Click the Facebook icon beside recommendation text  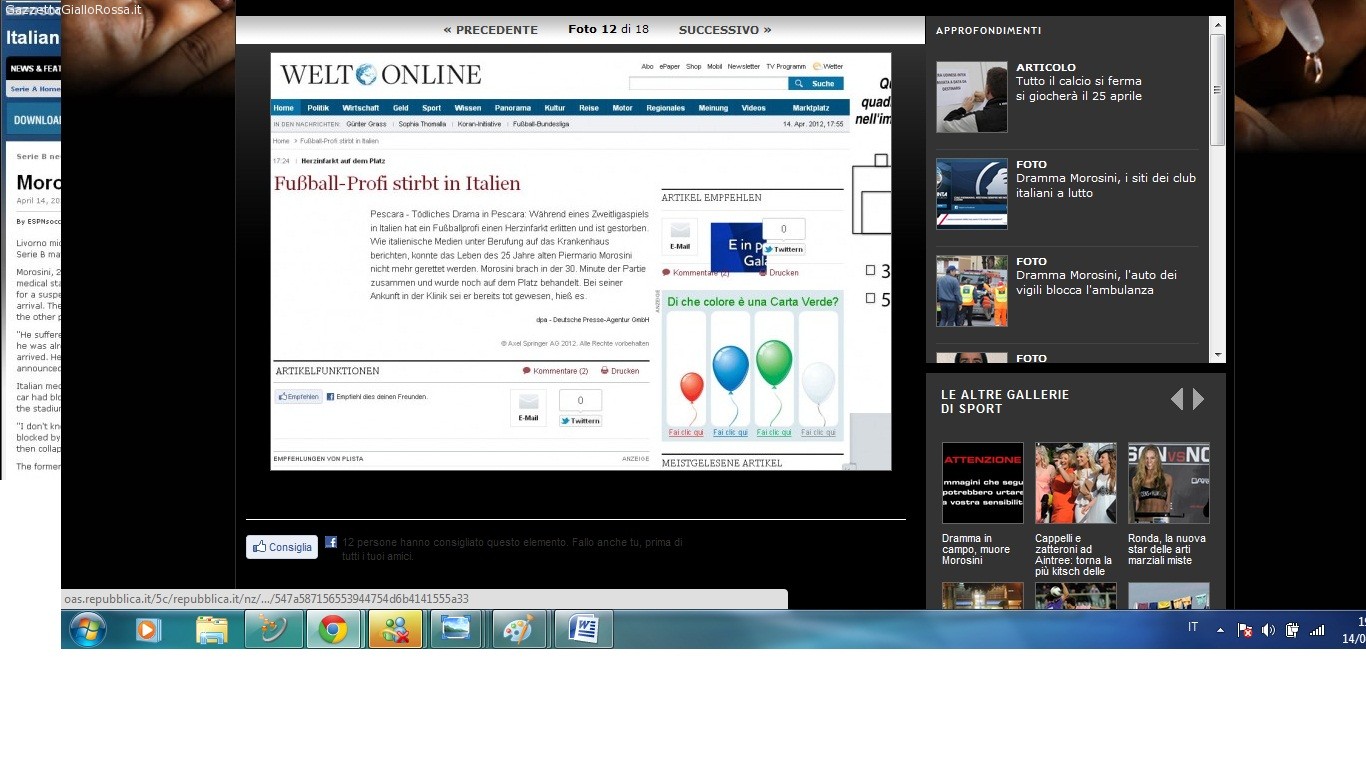tap(331, 542)
